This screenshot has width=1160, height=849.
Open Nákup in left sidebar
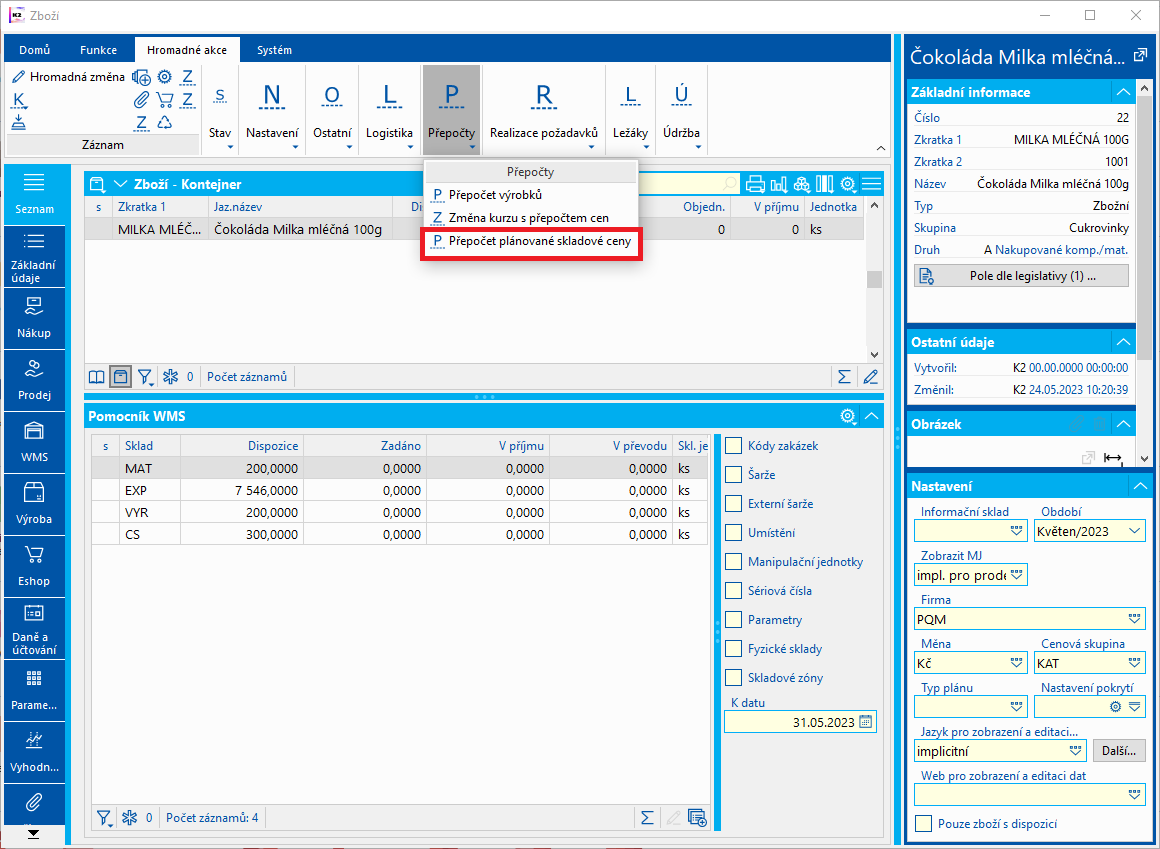point(34,318)
